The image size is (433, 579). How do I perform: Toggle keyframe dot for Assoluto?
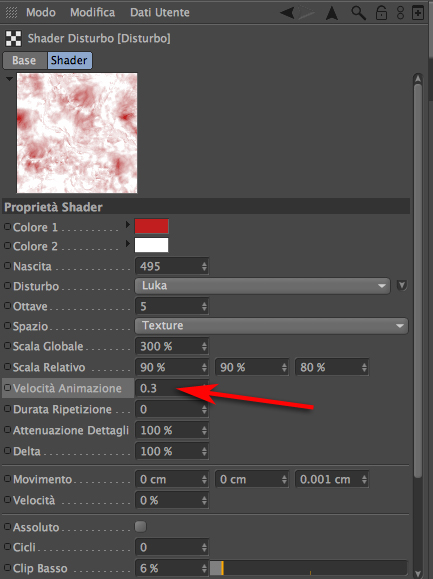point(7,526)
